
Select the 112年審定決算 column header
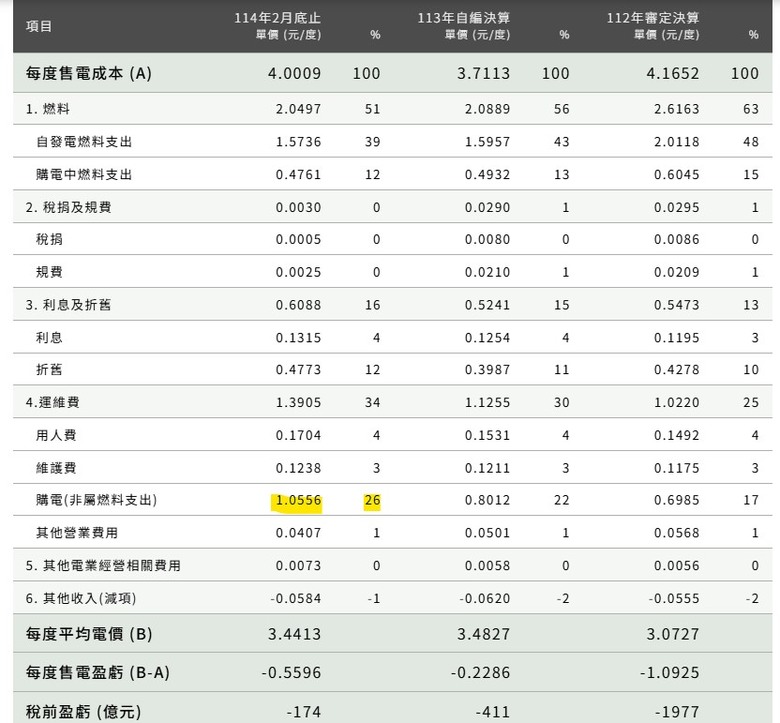click(653, 18)
